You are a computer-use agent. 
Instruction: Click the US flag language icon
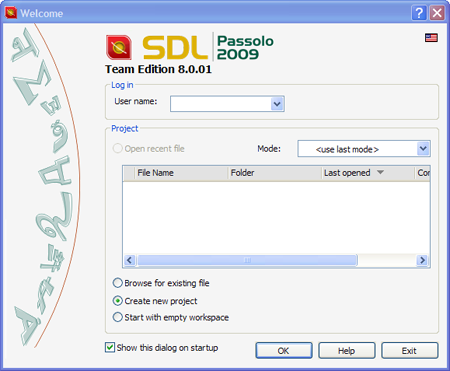(431, 38)
